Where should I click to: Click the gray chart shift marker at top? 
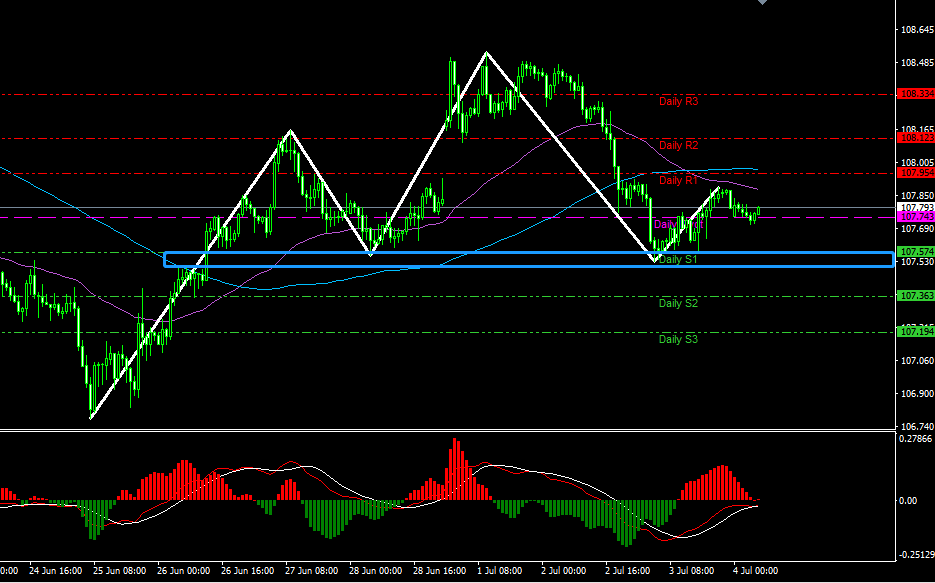point(763,2)
